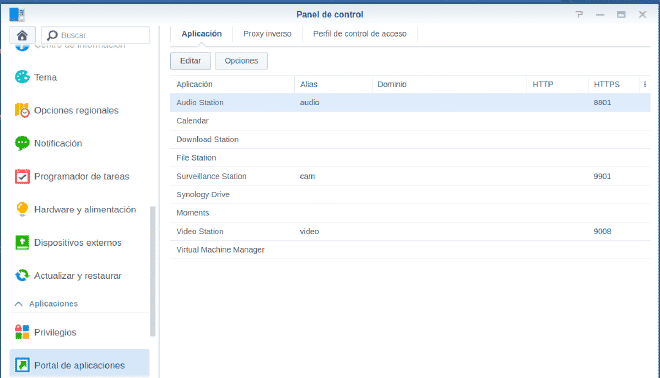Sort by Aplicación column header

click(x=232, y=84)
